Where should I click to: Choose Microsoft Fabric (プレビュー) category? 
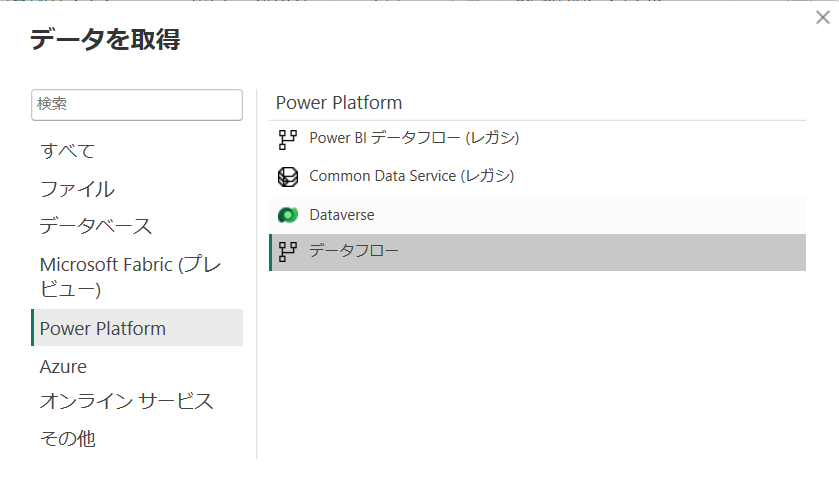[x=130, y=277]
